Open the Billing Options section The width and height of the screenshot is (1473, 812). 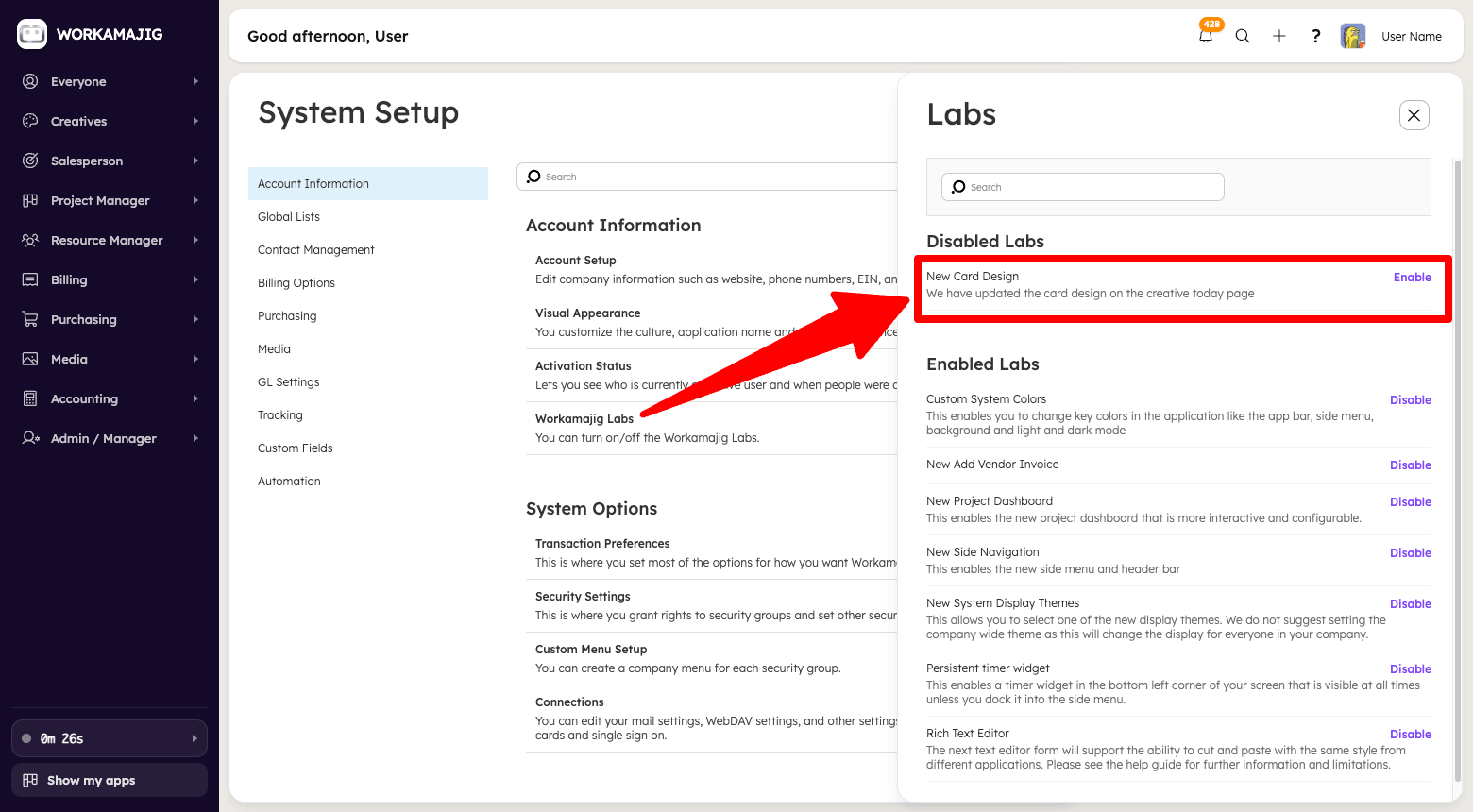(296, 282)
